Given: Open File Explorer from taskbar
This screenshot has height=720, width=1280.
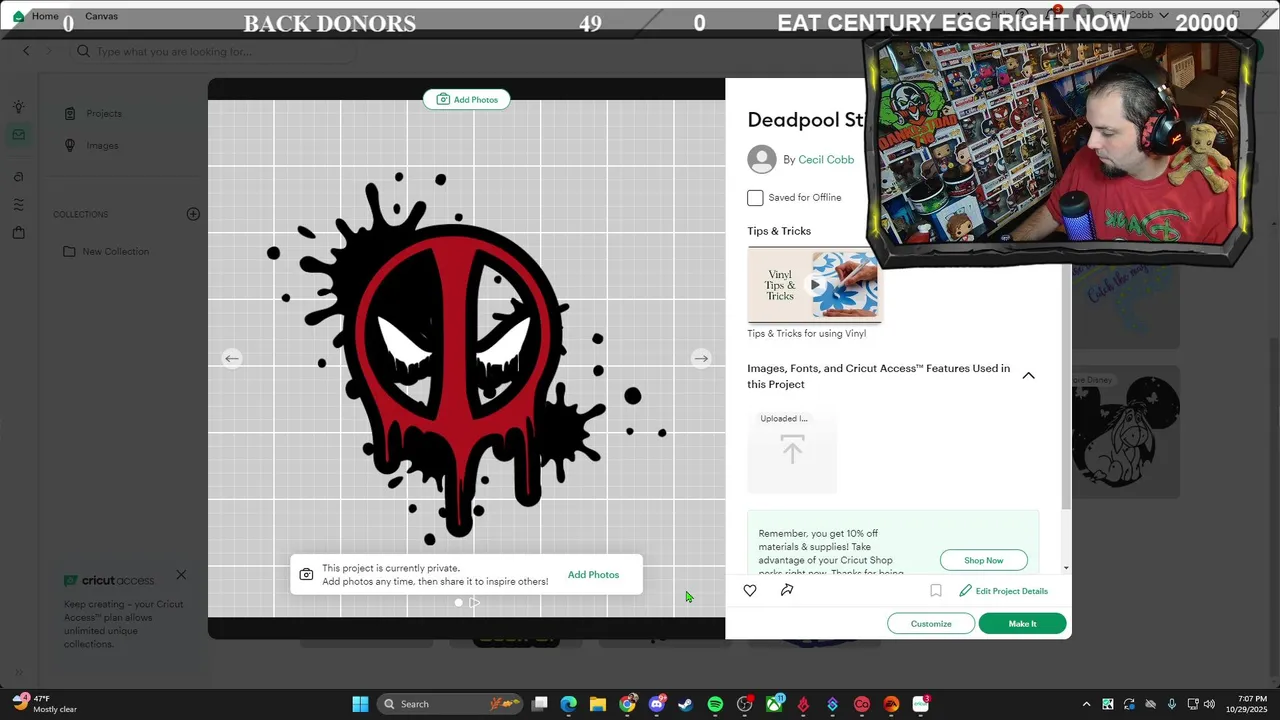Looking at the screenshot, I should (598, 704).
